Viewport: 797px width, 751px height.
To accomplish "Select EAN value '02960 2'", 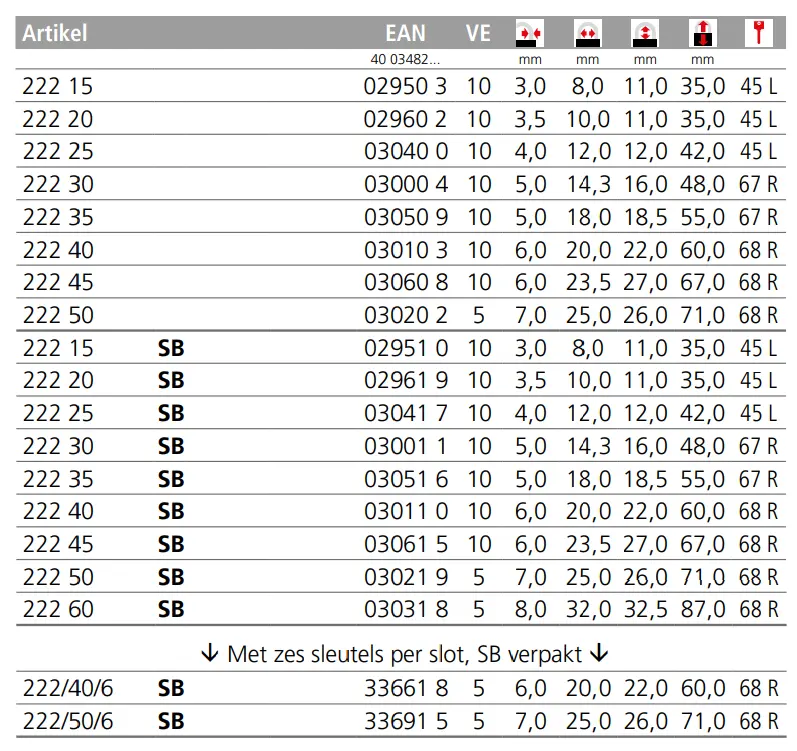I will (x=405, y=119).
